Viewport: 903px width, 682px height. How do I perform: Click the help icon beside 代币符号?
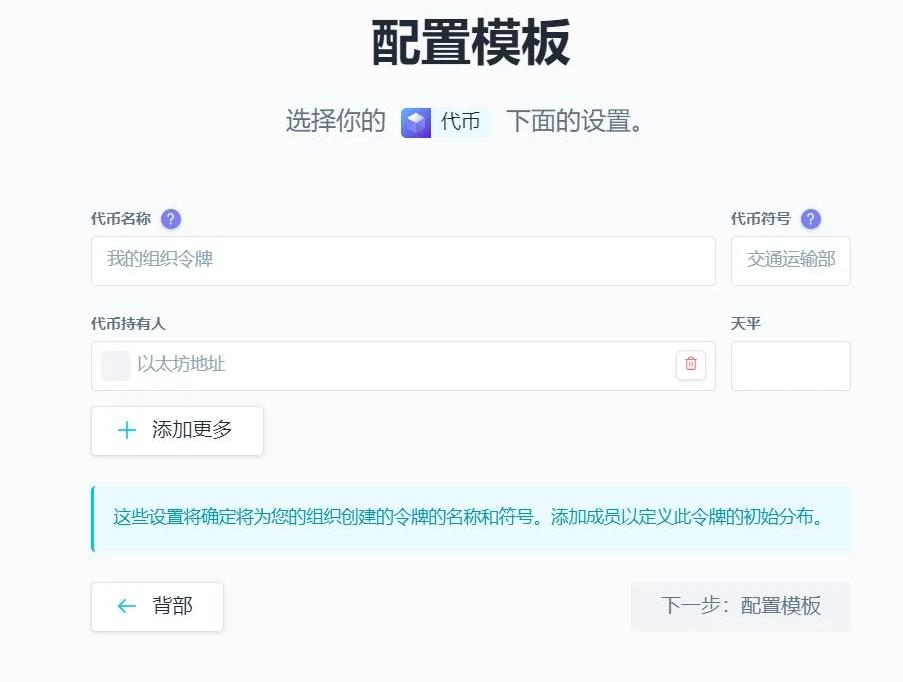811,219
